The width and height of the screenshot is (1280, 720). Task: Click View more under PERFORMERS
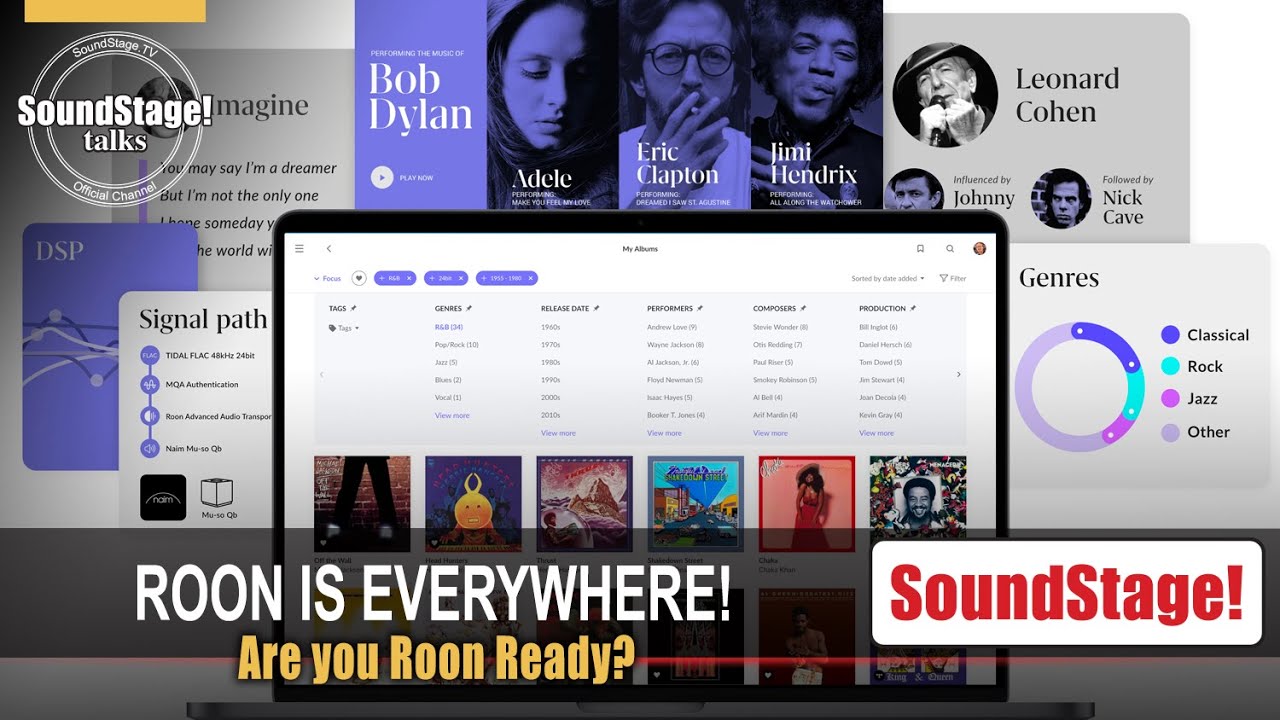[664, 433]
